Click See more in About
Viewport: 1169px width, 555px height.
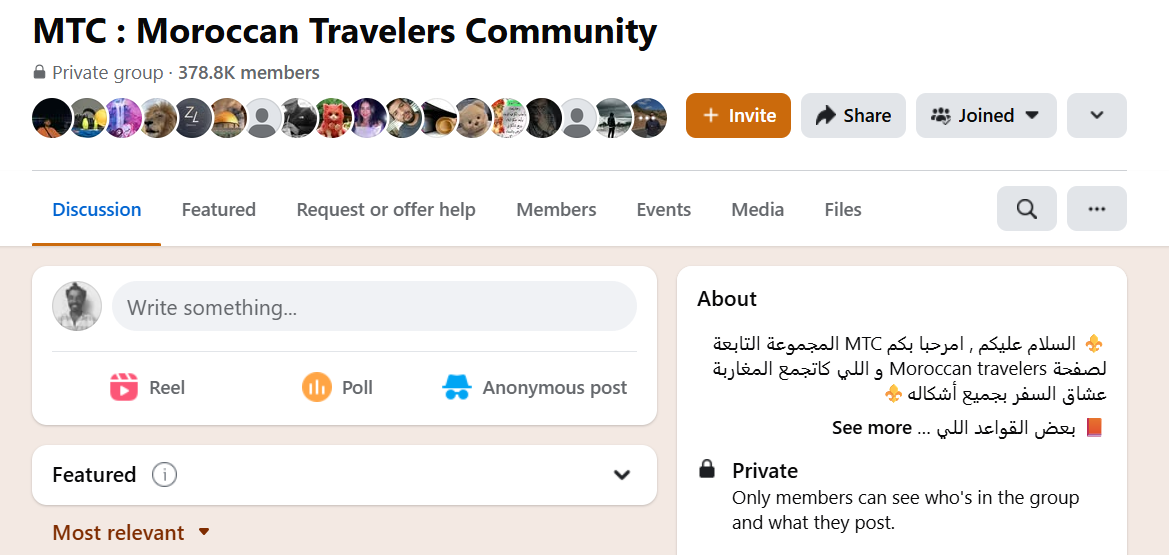(871, 427)
